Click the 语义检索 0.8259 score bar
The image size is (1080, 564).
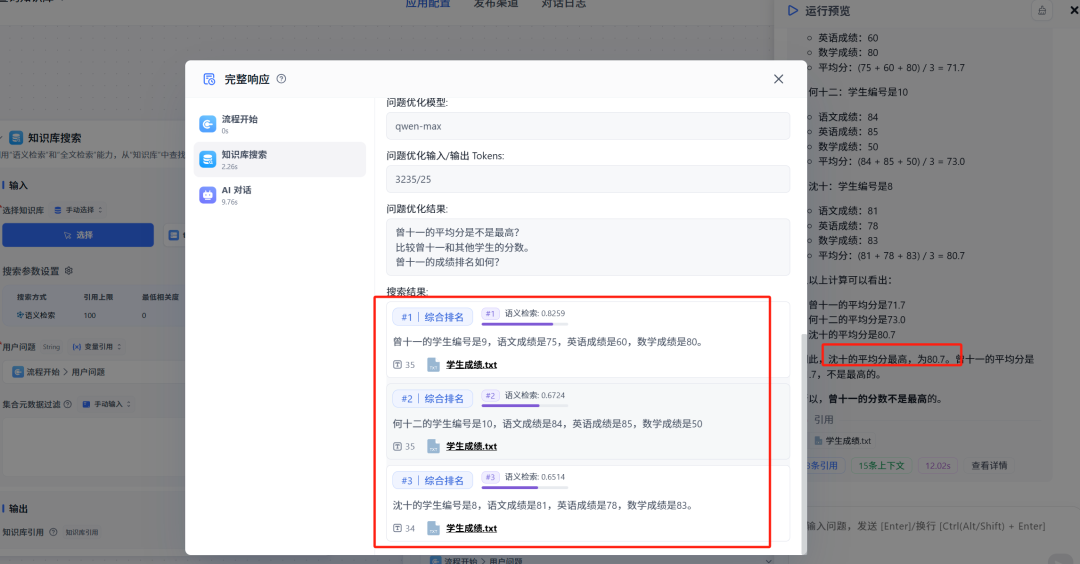pos(525,324)
